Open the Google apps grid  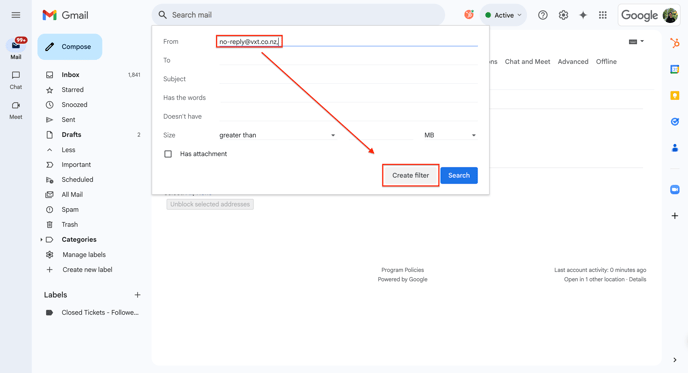click(603, 15)
